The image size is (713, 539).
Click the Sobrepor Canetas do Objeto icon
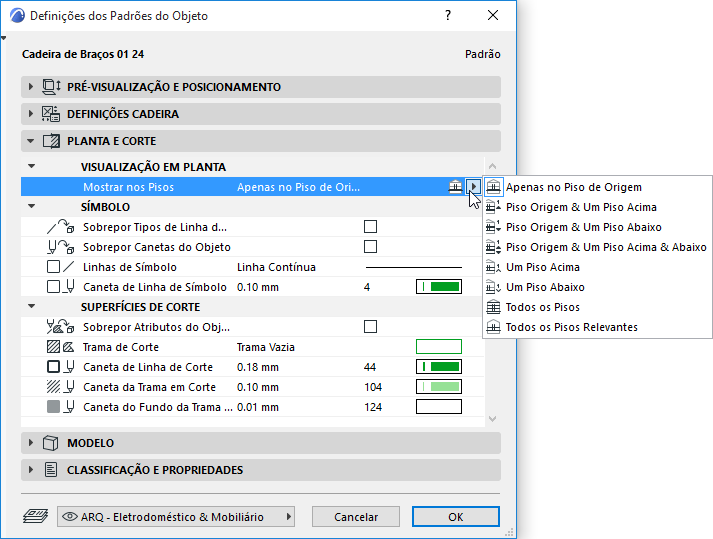point(60,247)
